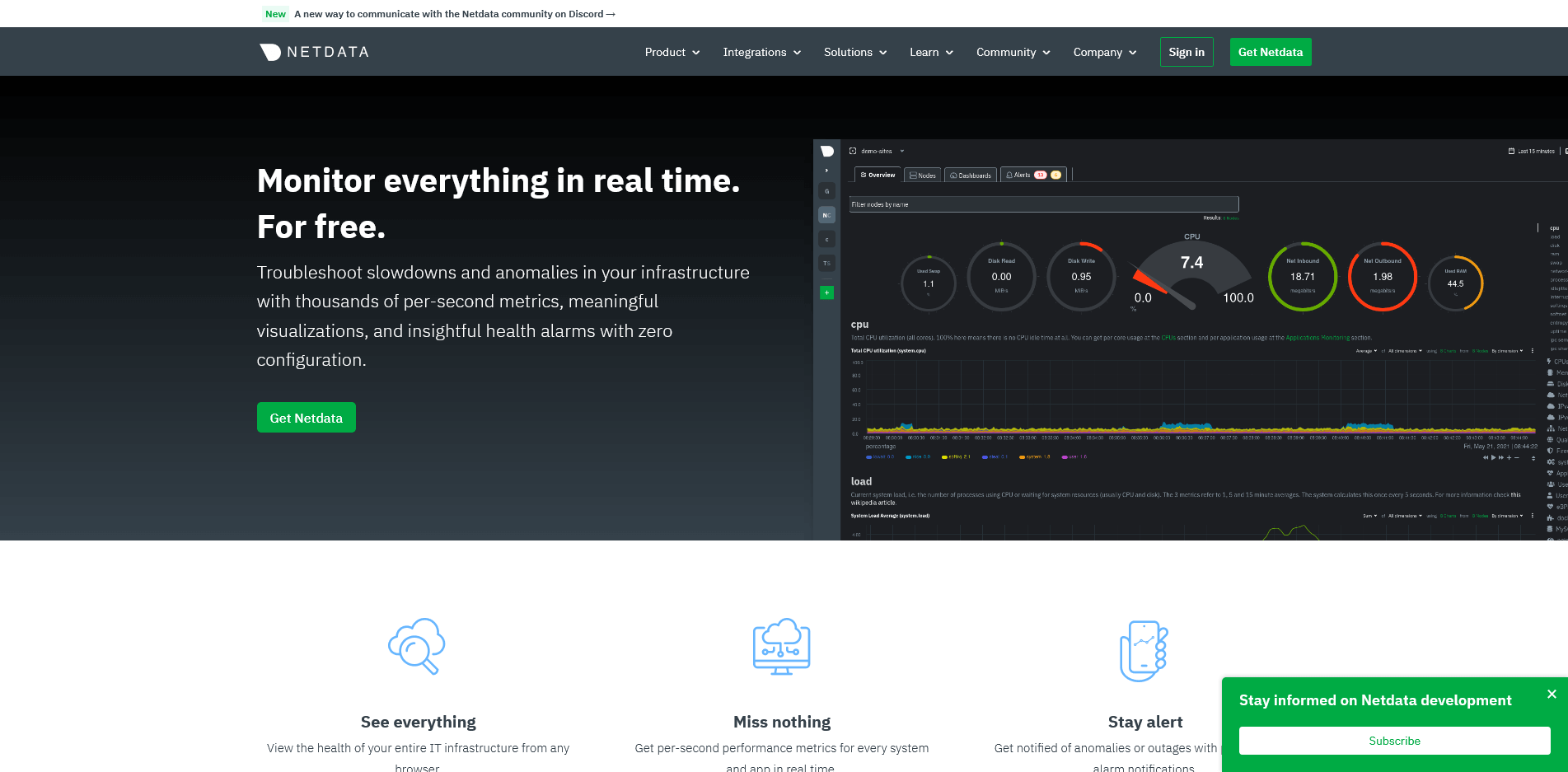Click the softirq legend item
This screenshot has width=1568, height=772.
pyautogui.click(x=956, y=457)
